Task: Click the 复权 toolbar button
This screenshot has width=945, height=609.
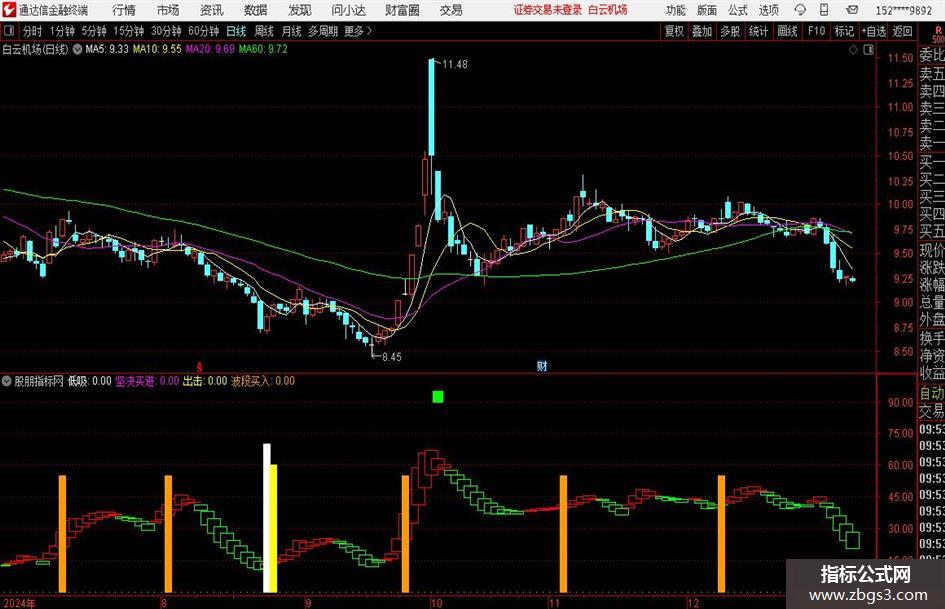Action: point(674,31)
